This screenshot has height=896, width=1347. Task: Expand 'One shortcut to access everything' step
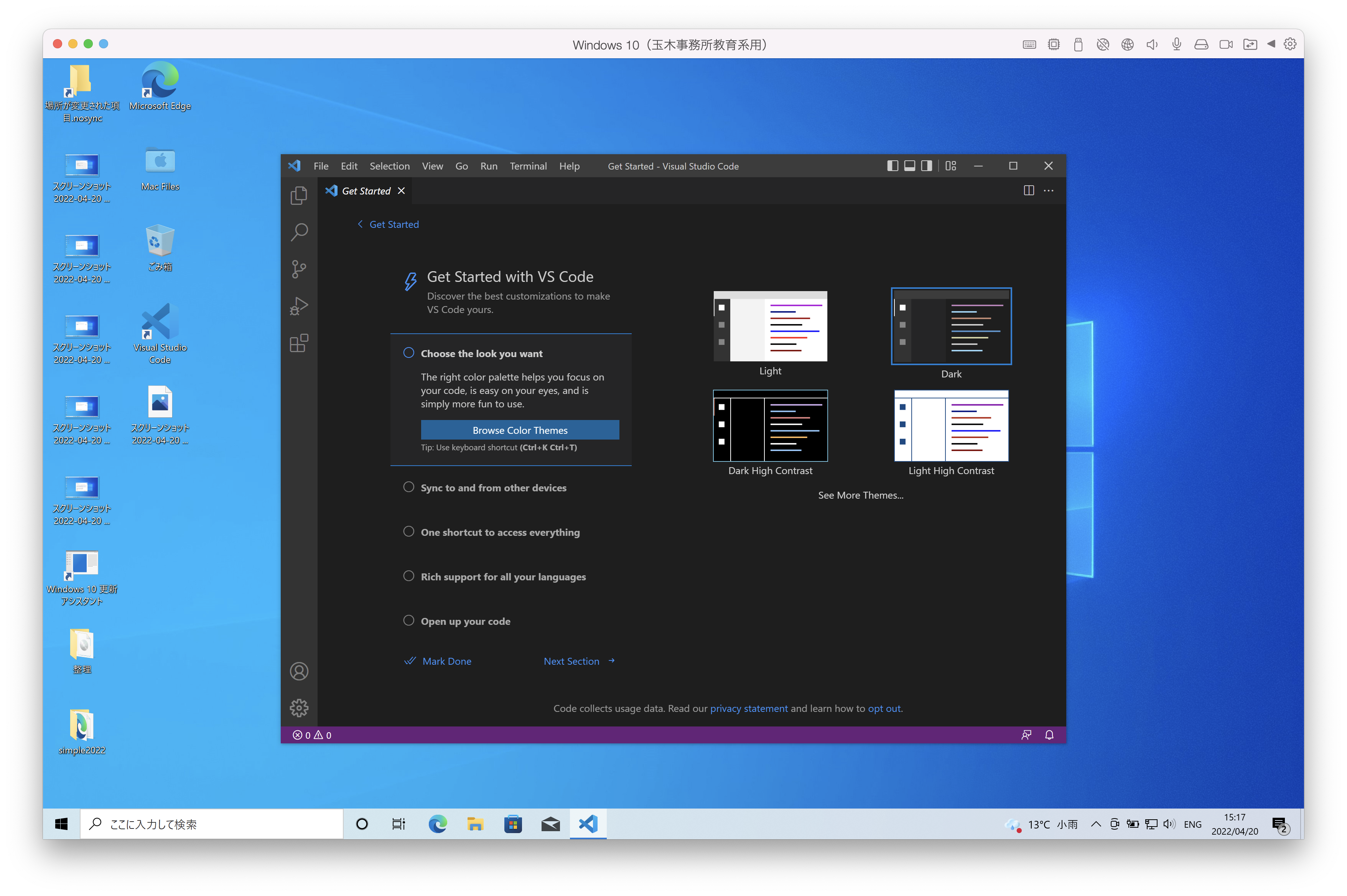pos(500,532)
